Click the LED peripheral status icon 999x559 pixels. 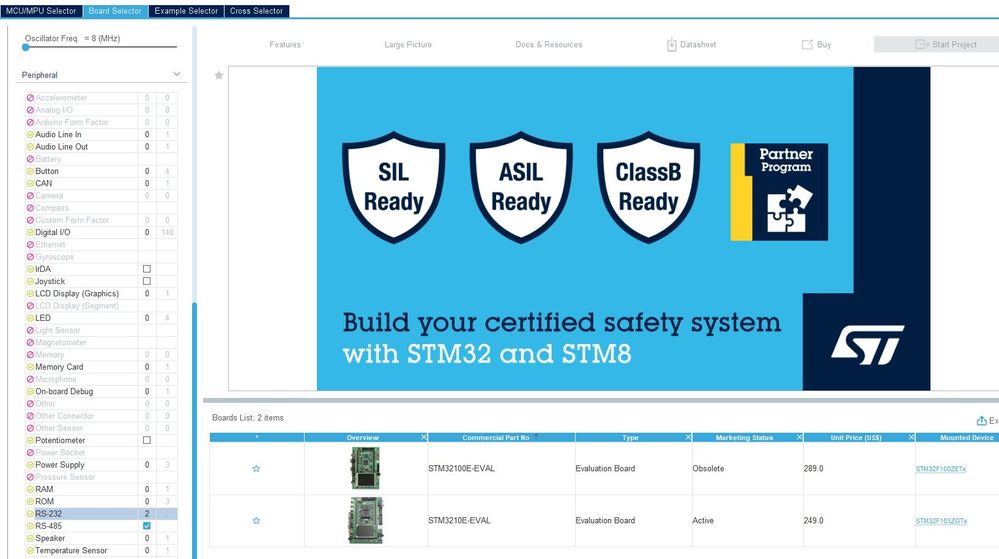click(x=30, y=318)
